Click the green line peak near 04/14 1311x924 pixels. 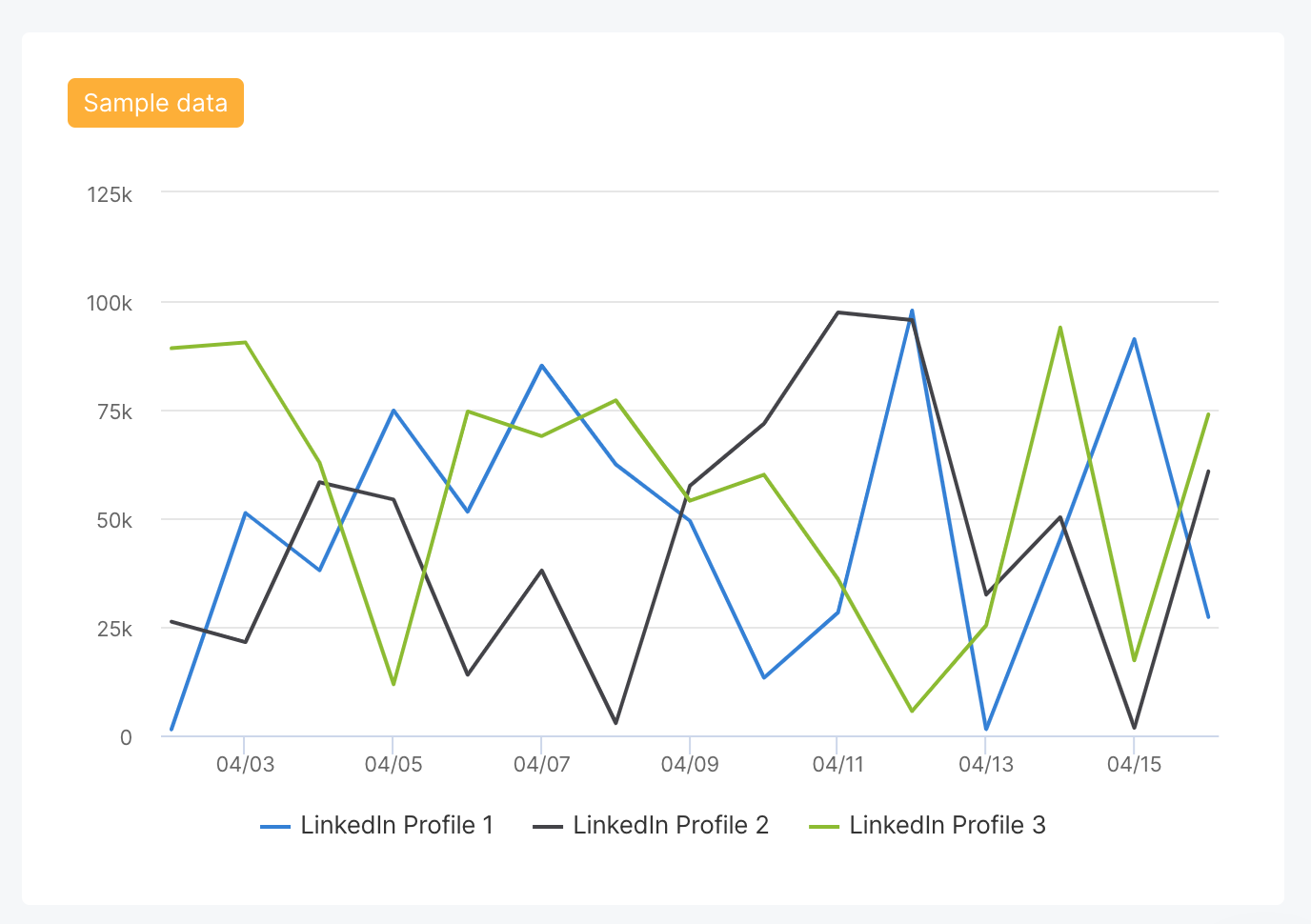[x=1060, y=327]
